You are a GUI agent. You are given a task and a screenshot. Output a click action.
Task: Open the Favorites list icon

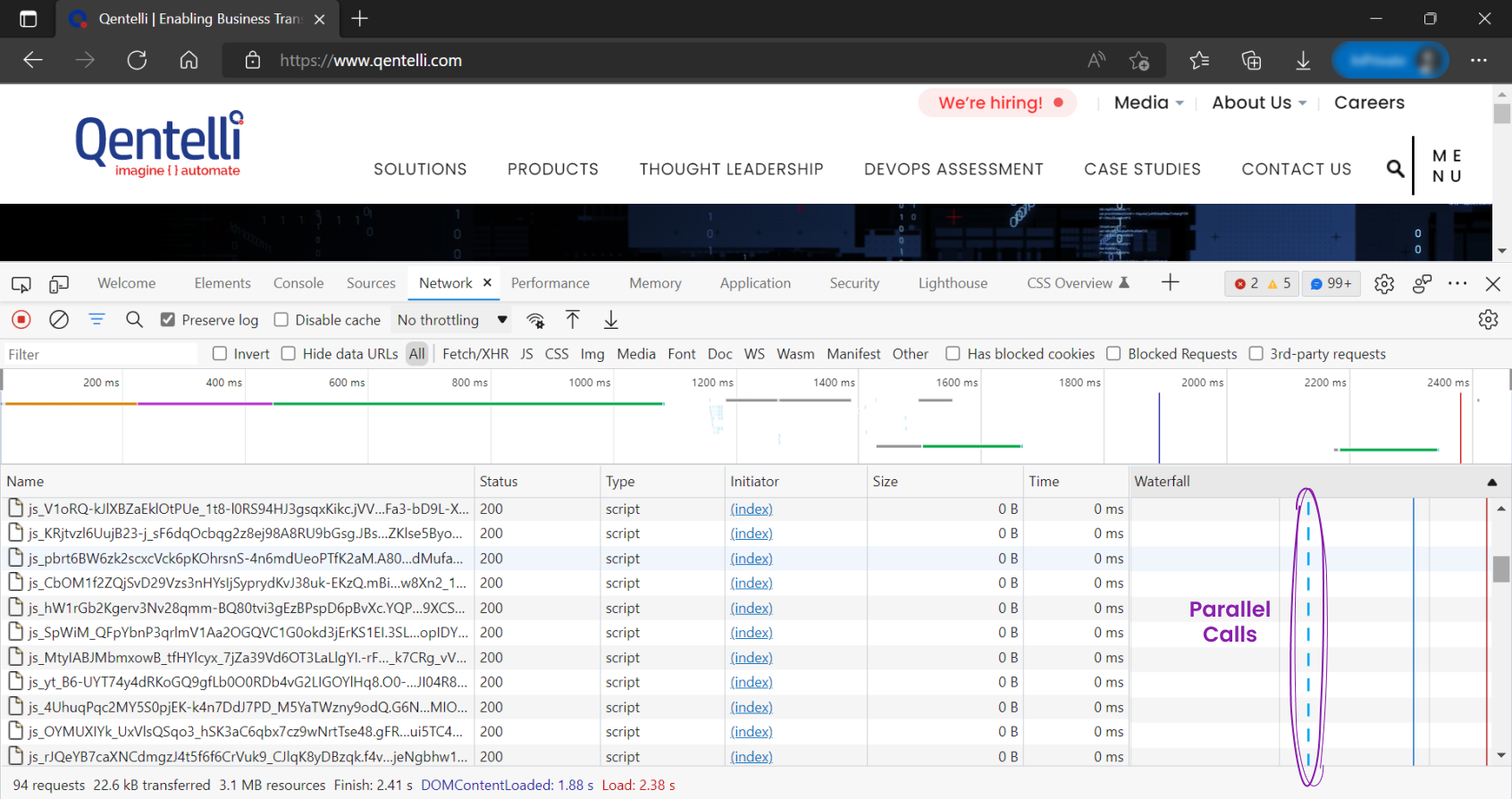(1199, 60)
